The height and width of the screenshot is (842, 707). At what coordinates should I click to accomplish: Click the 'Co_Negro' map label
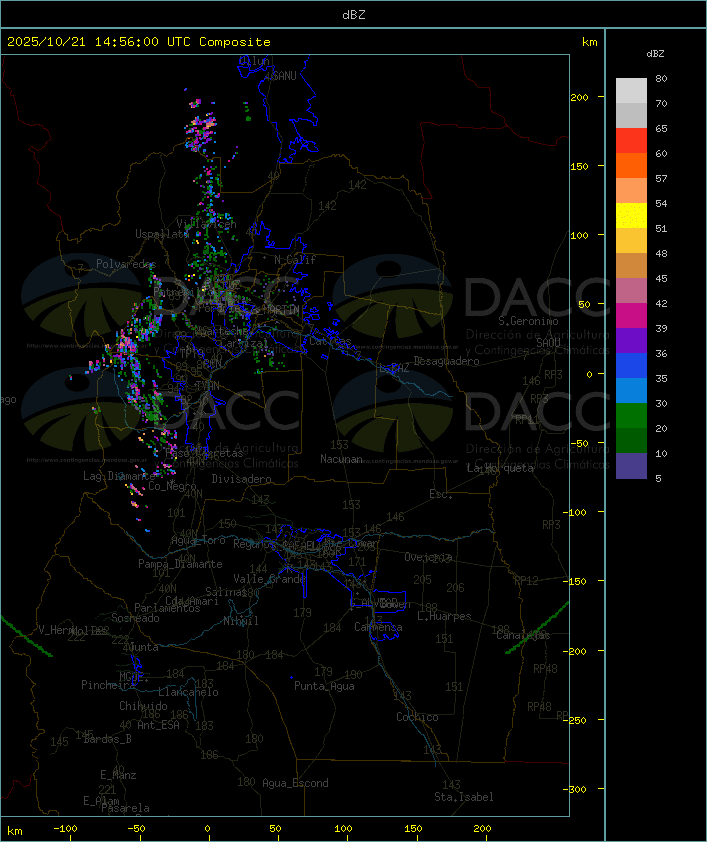[172, 486]
